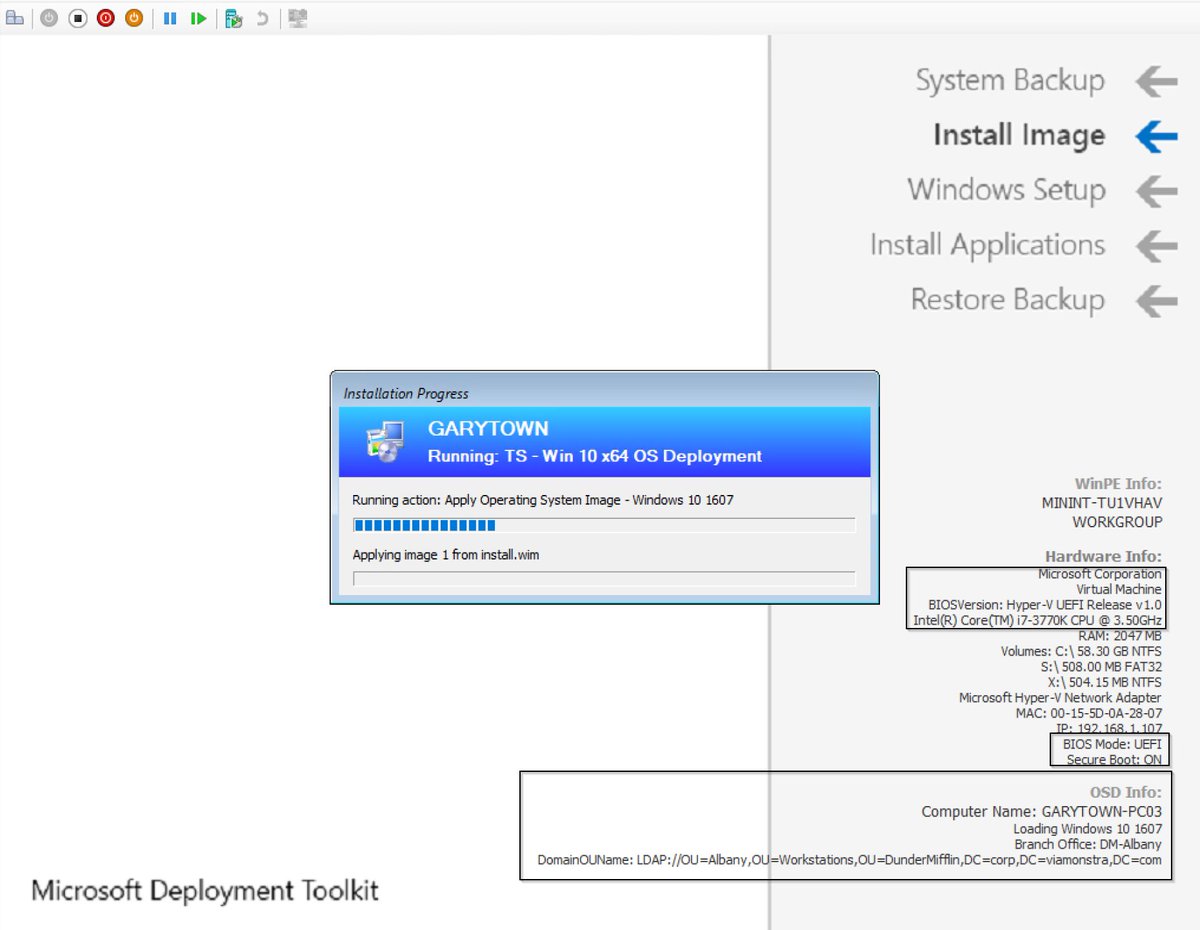This screenshot has height=930, width=1200.
Task: Select the Restore Backup step label
Action: [x=1007, y=299]
